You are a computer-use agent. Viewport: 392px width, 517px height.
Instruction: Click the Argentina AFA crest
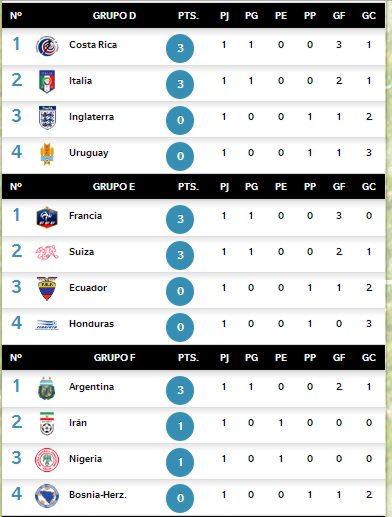click(x=46, y=388)
